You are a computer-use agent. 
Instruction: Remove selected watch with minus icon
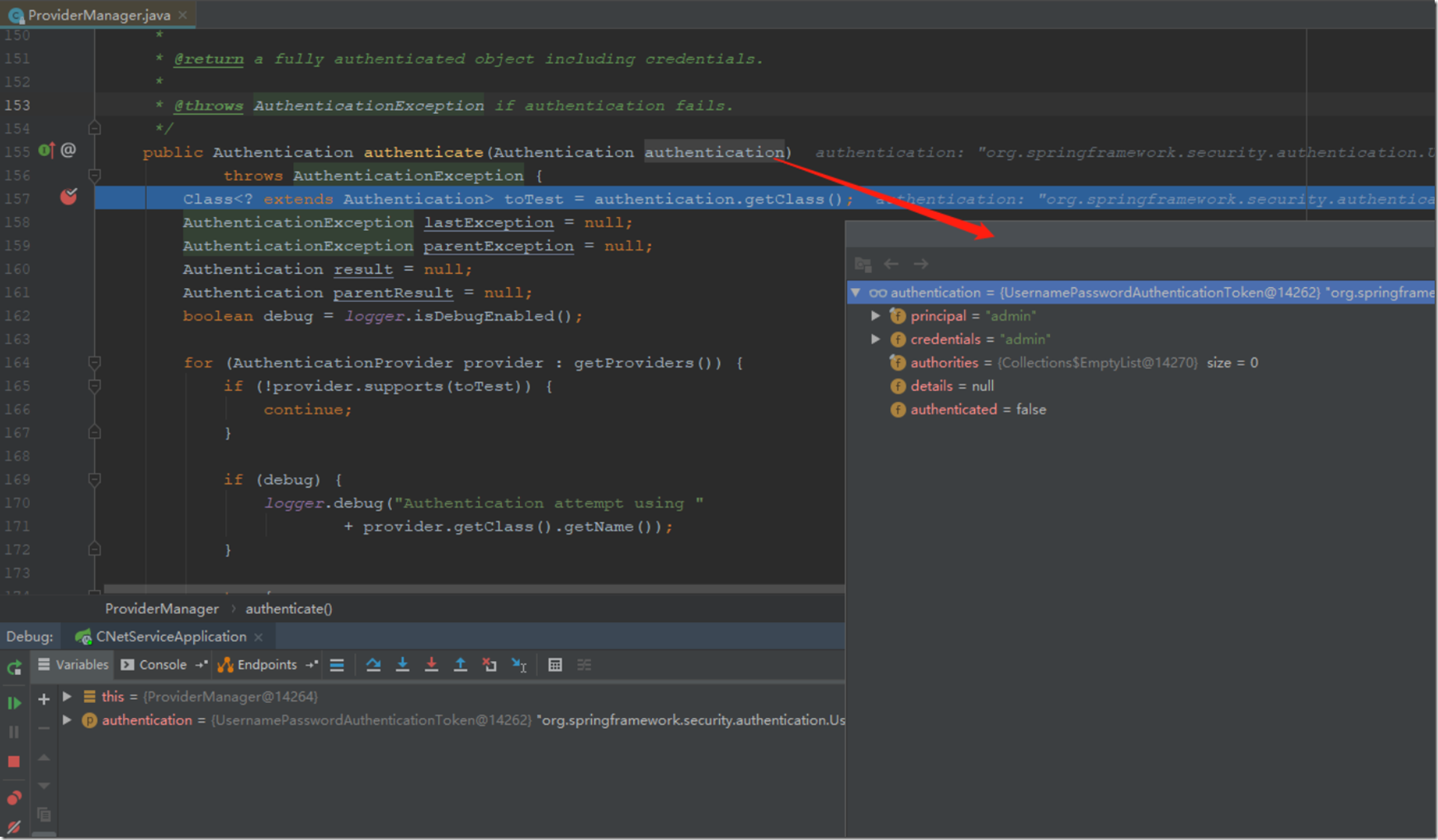(44, 729)
